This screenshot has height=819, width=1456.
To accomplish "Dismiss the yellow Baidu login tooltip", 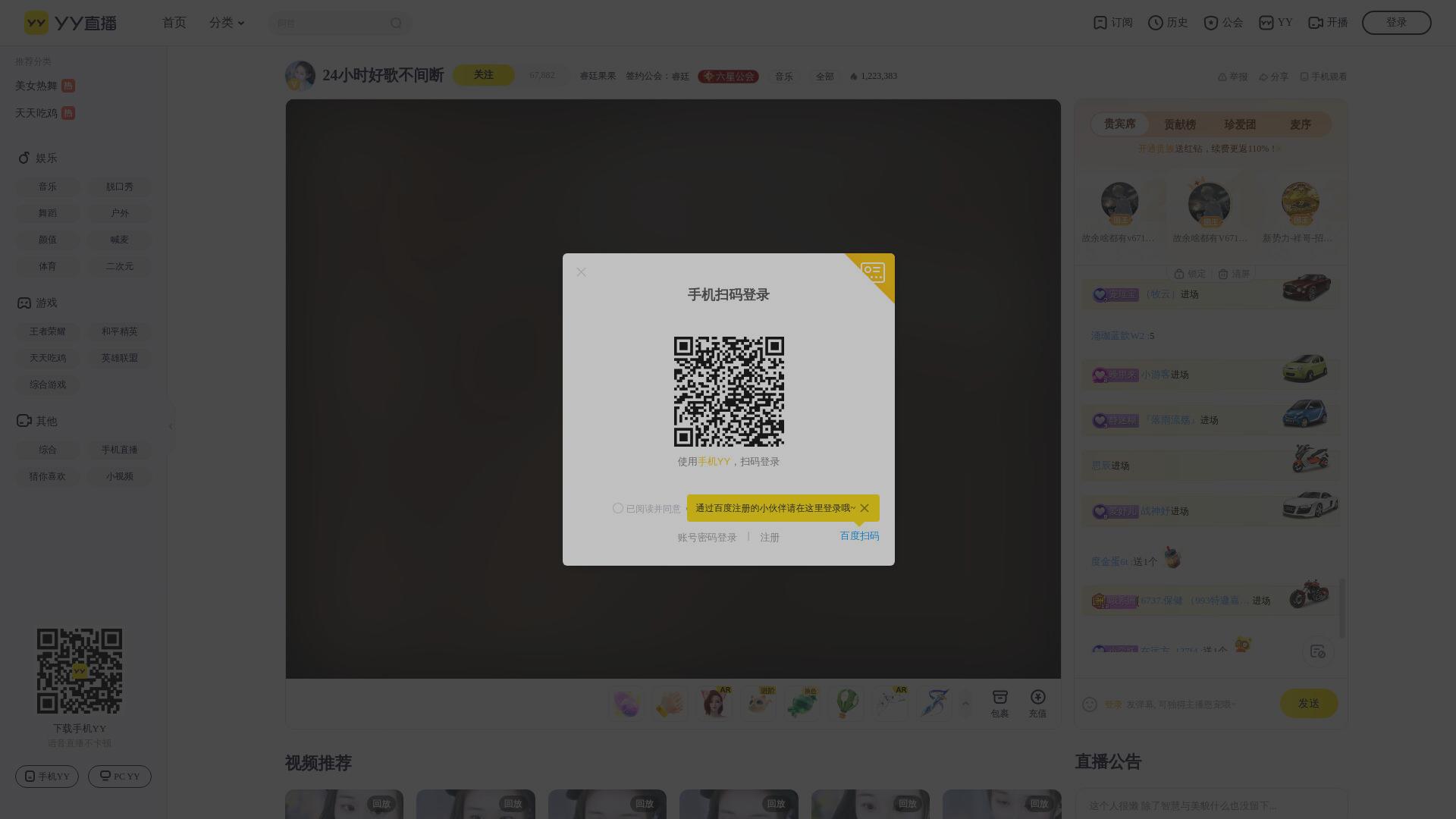I will (864, 508).
